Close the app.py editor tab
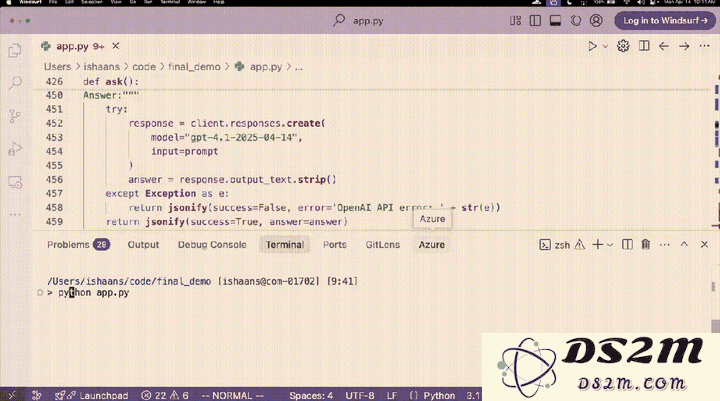This screenshot has width=720, height=401. coord(116,46)
